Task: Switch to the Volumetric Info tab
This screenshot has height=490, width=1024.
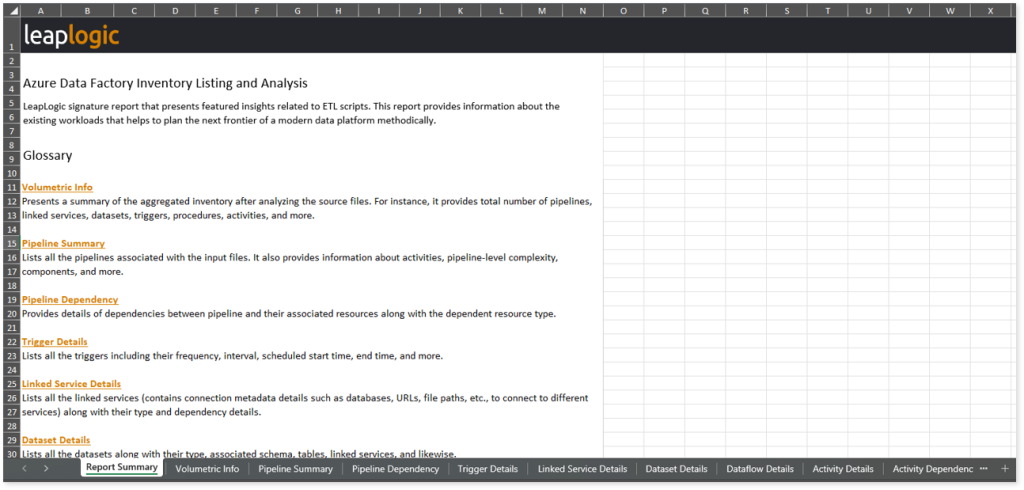Action: [x=207, y=468]
